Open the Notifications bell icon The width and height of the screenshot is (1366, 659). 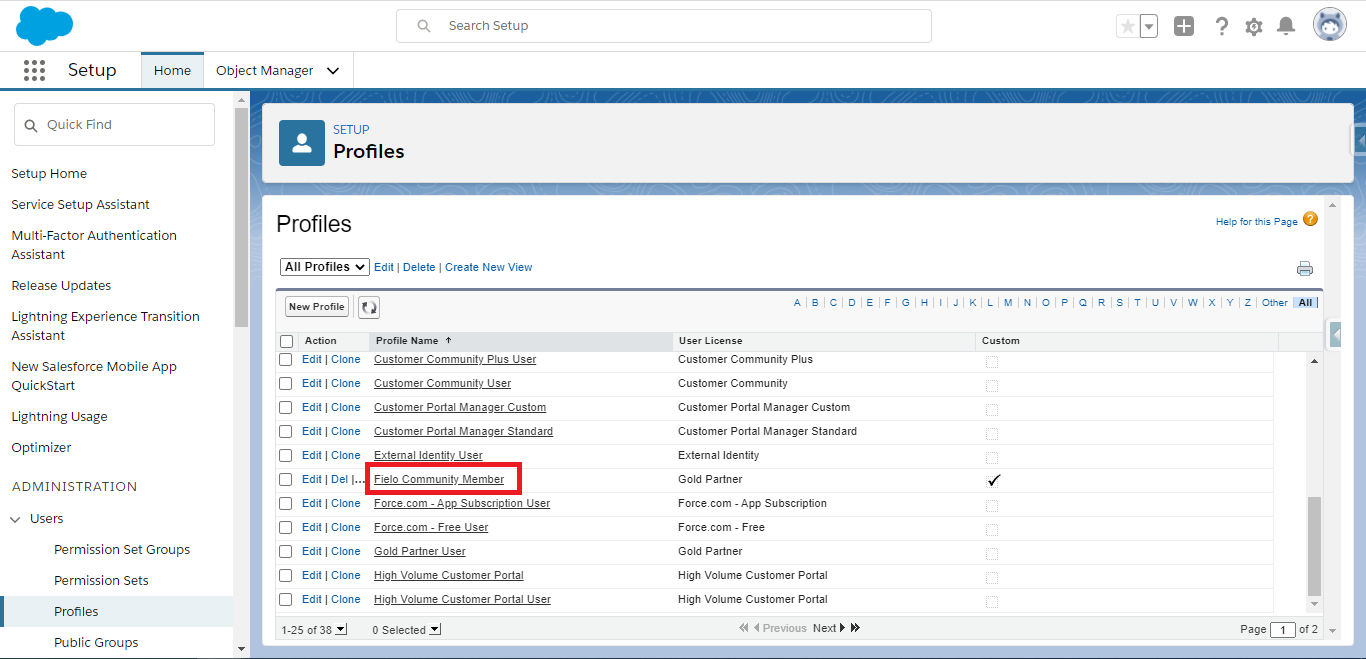[1287, 26]
